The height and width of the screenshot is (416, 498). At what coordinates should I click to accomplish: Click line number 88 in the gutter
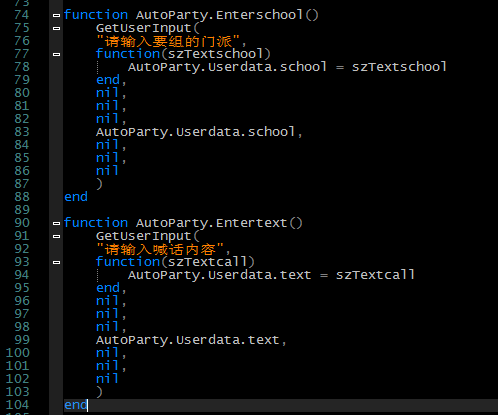click(22, 197)
